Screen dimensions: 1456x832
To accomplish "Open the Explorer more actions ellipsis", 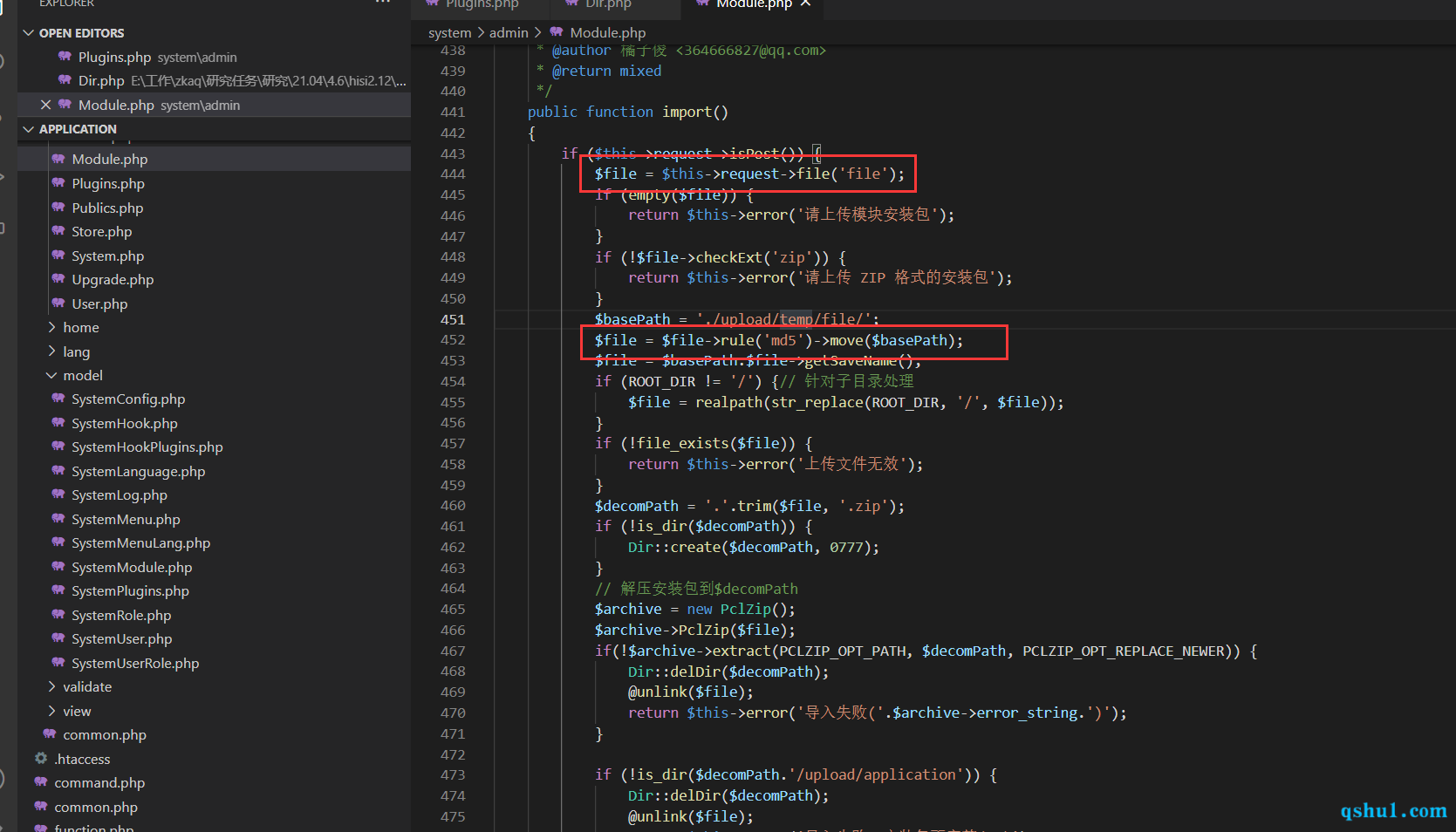I will point(382,3).
